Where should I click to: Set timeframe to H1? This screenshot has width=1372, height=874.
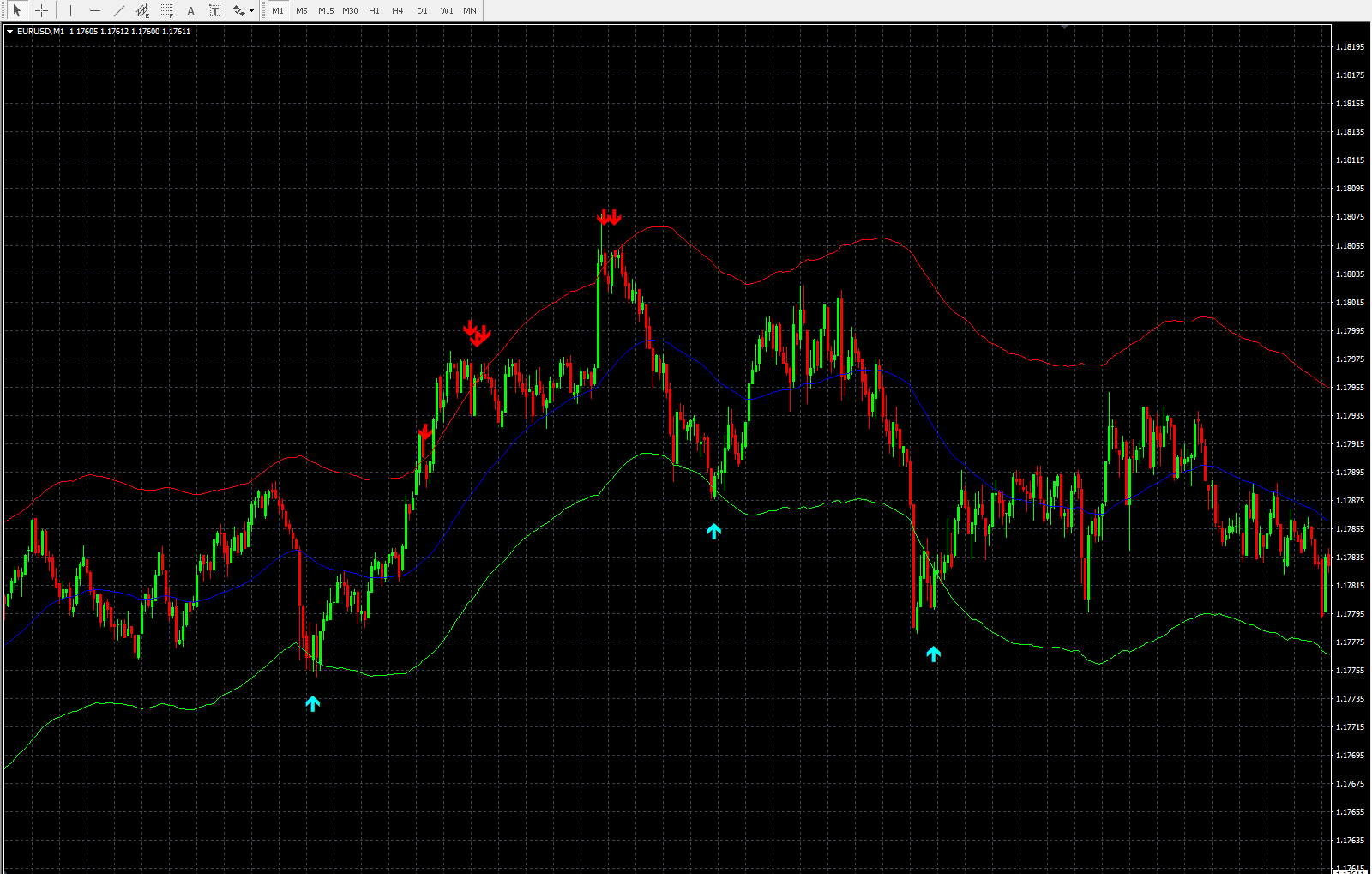coord(374,10)
